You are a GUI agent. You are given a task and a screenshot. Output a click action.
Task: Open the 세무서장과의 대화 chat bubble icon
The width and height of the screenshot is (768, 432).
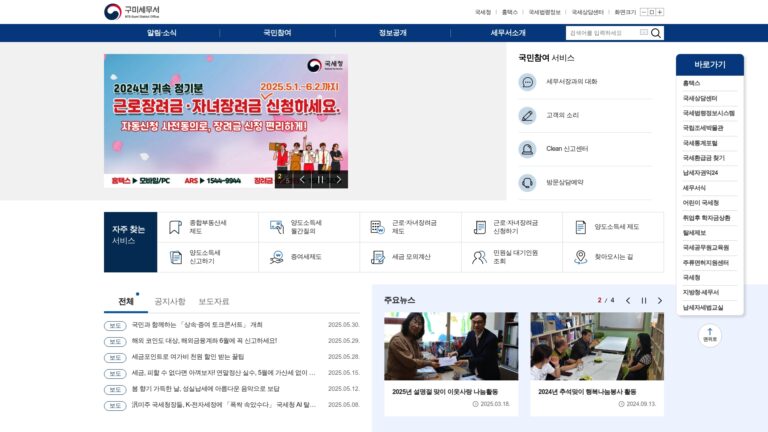528,82
